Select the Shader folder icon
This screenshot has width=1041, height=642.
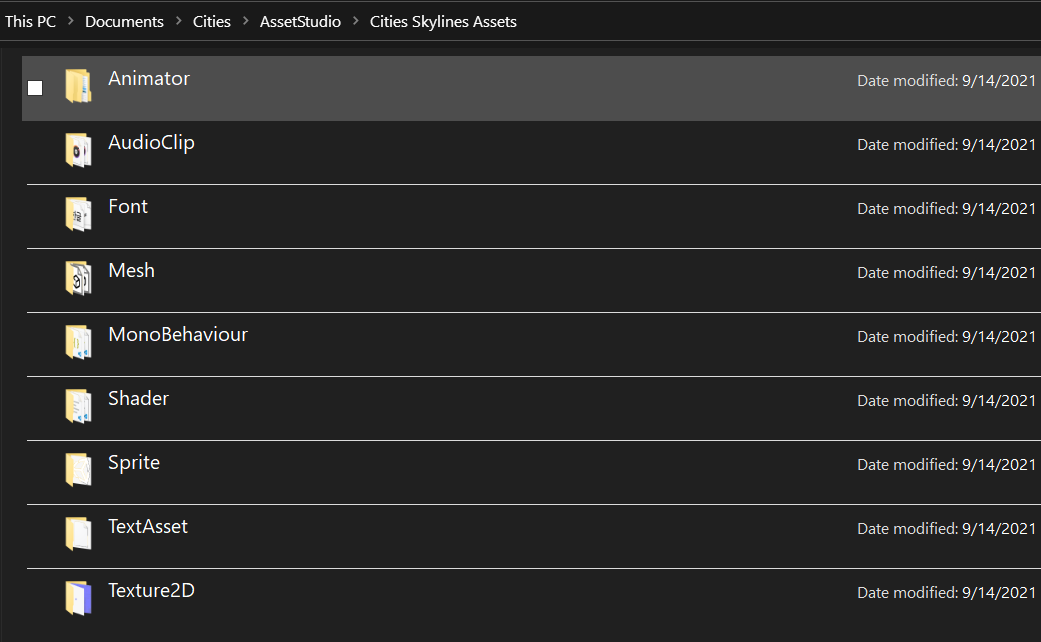(x=78, y=407)
